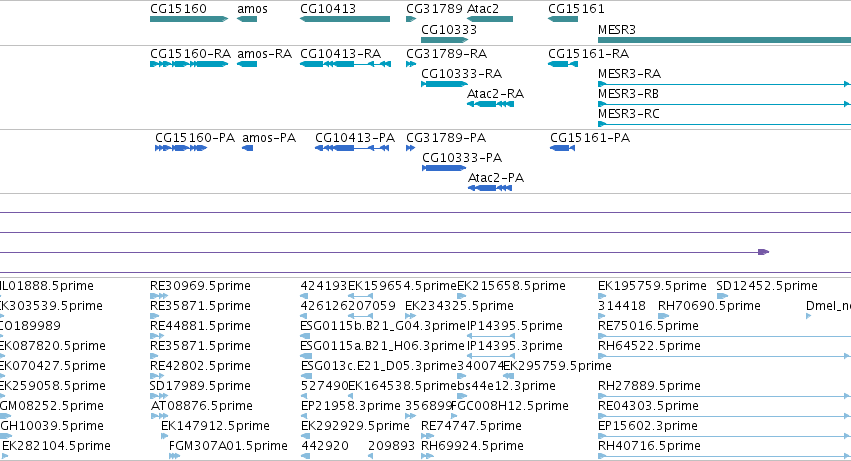Screen dimensions: 851x461
Task: Select feature 209893
Action: tap(391, 446)
